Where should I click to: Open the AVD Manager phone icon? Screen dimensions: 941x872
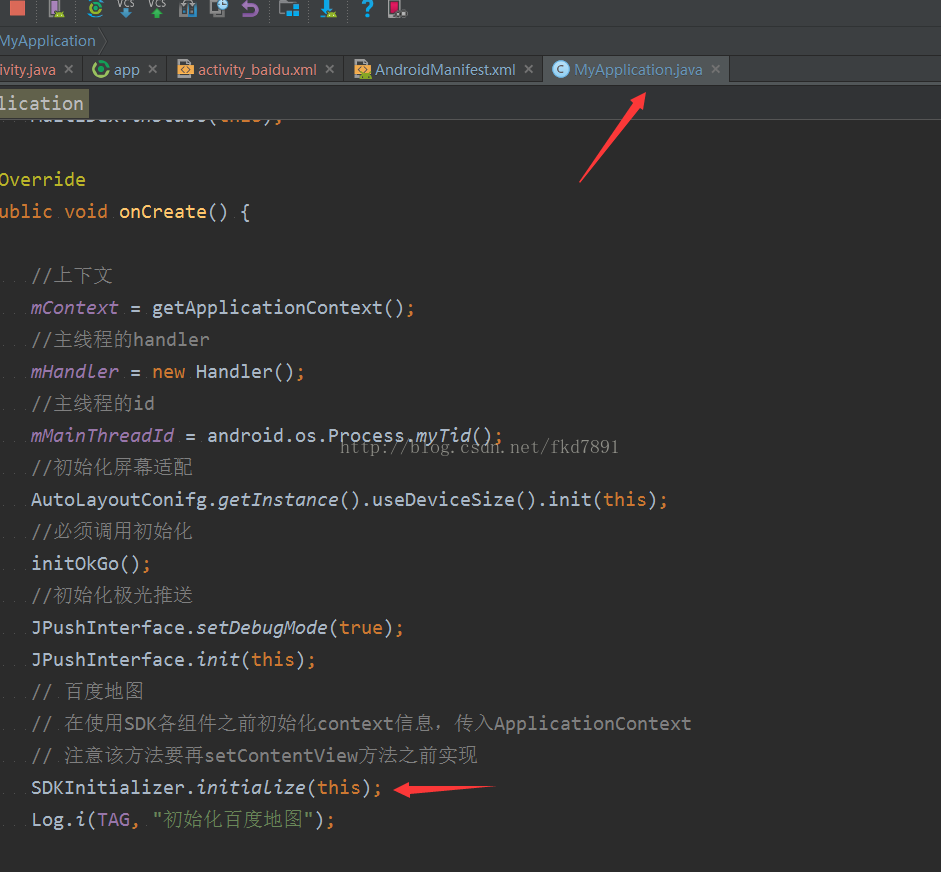pyautogui.click(x=56, y=9)
